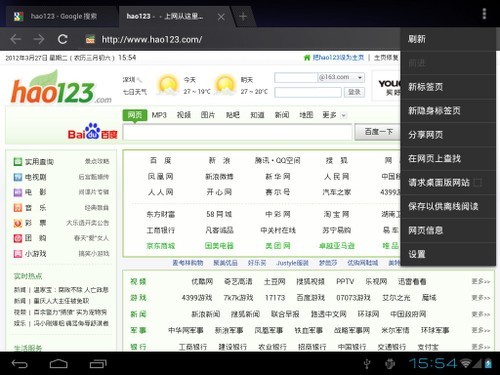Click tomorrow's weather sun icon
This screenshot has height=375, width=500.
pos(225,85)
